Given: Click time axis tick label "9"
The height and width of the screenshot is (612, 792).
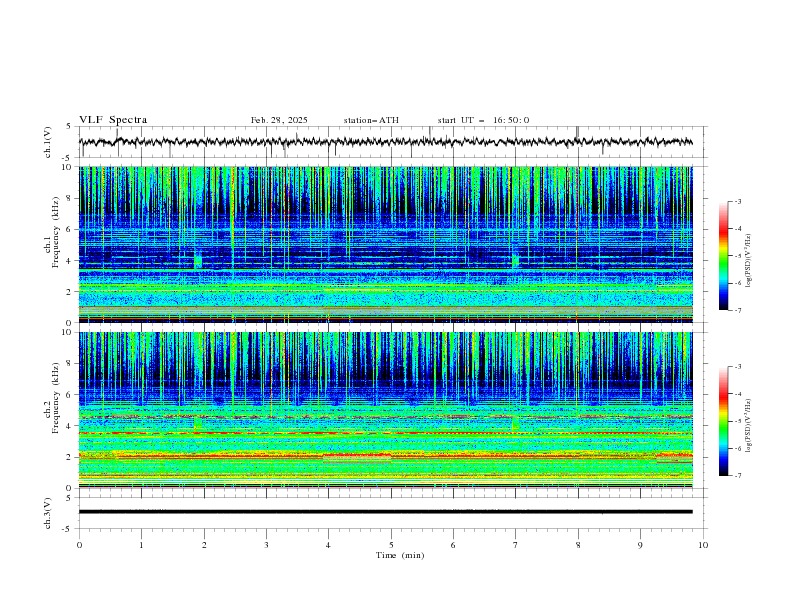Looking at the screenshot, I should pyautogui.click(x=640, y=545).
